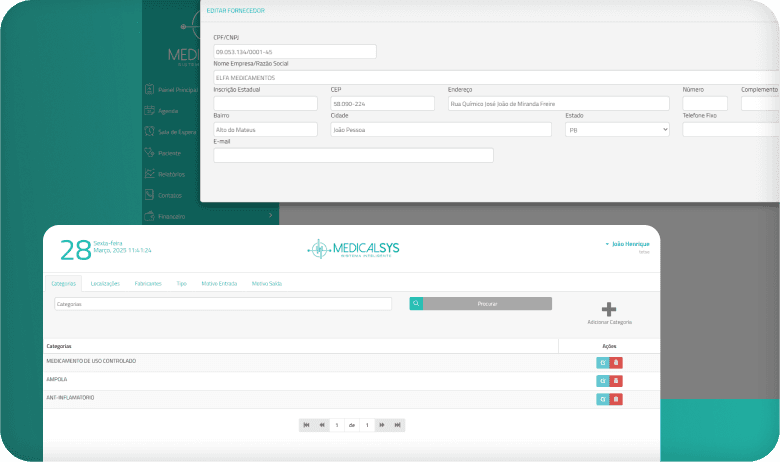The height and width of the screenshot is (462, 780).
Task: Delete the AMPOLA category
Action: (x=616, y=381)
